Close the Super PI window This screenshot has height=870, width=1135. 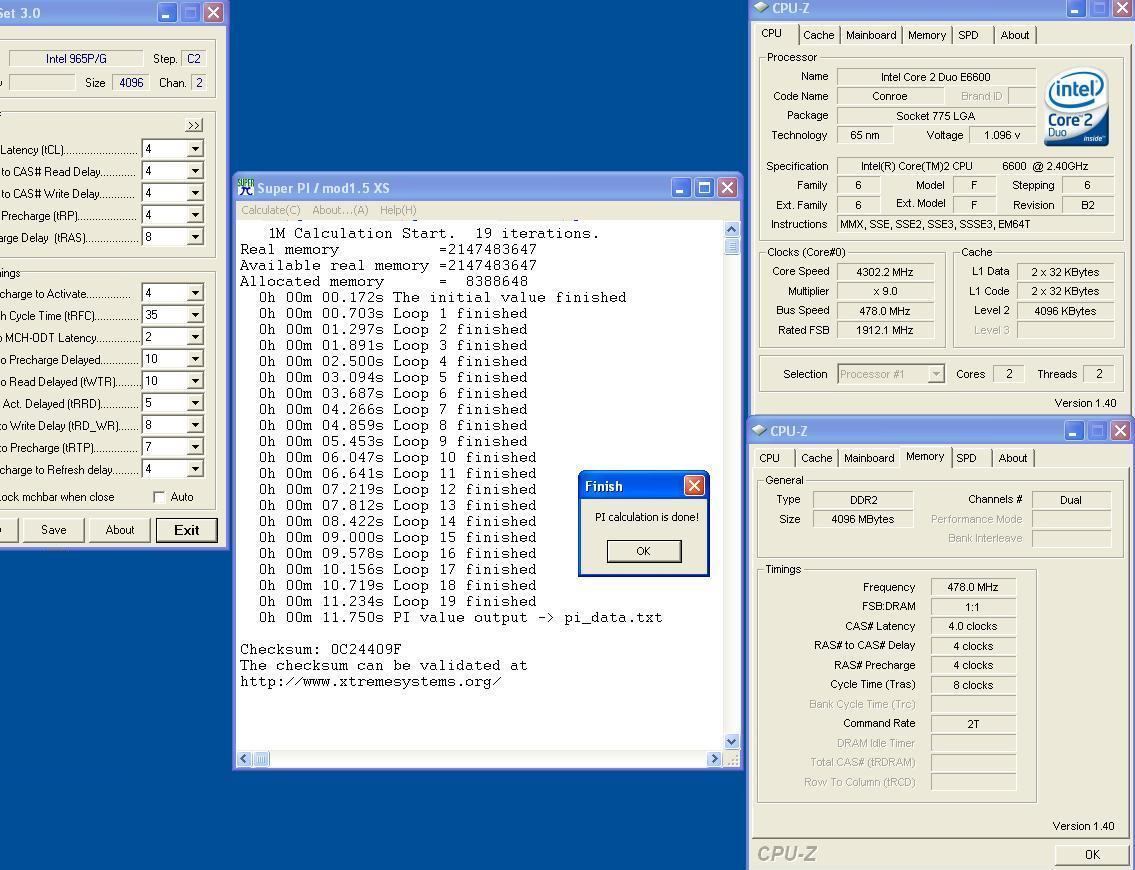coord(727,188)
